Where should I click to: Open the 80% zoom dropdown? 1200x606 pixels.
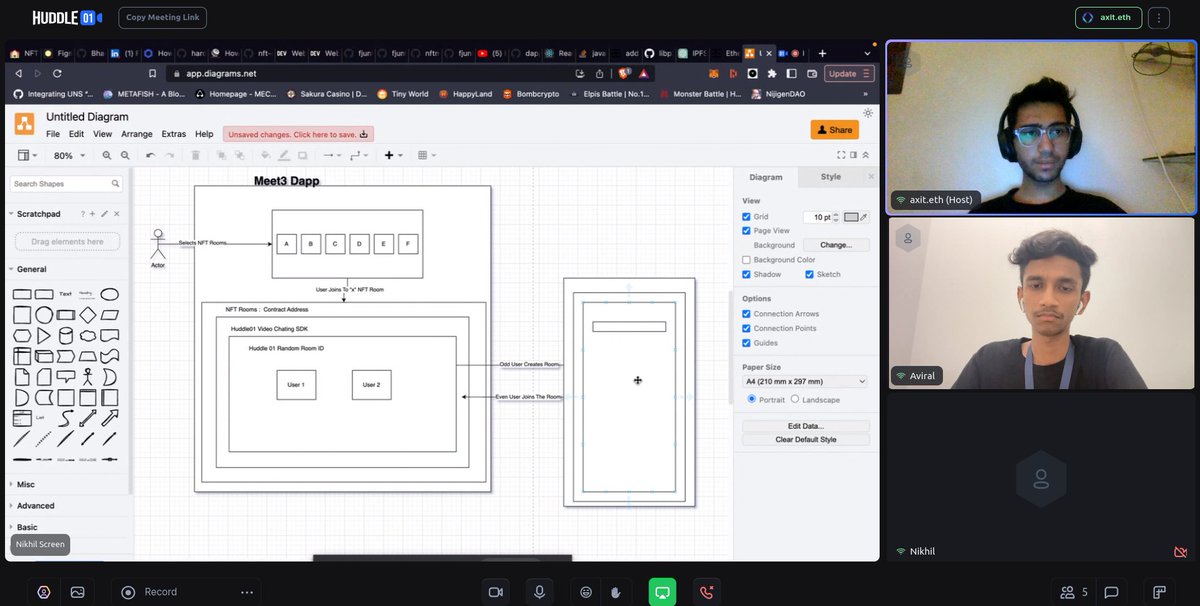(69, 155)
